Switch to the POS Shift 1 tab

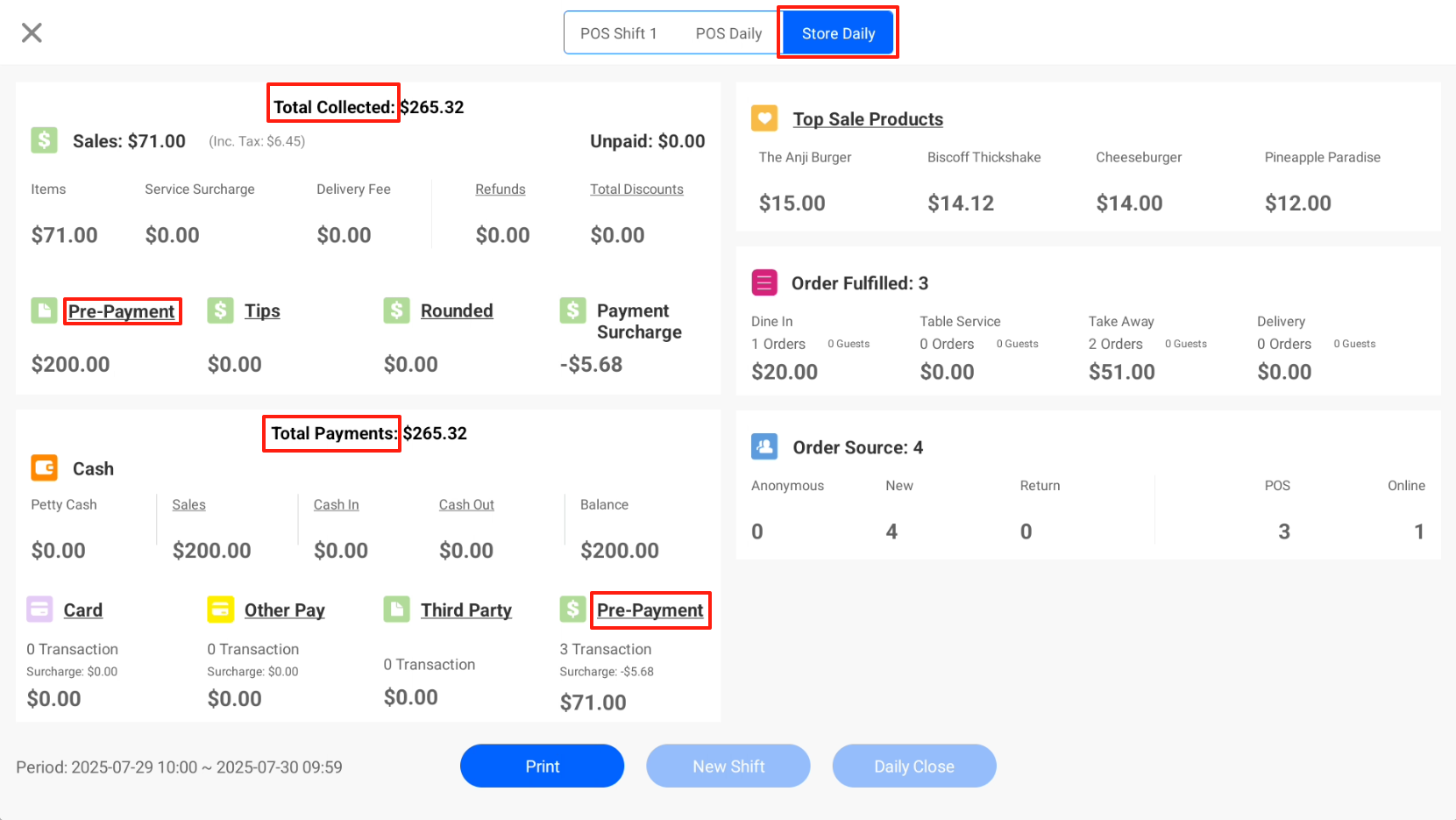[618, 33]
